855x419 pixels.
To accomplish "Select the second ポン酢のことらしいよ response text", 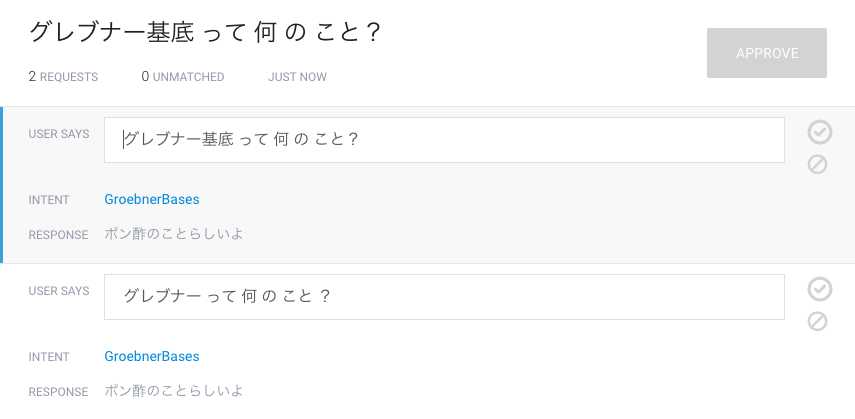I will (174, 391).
